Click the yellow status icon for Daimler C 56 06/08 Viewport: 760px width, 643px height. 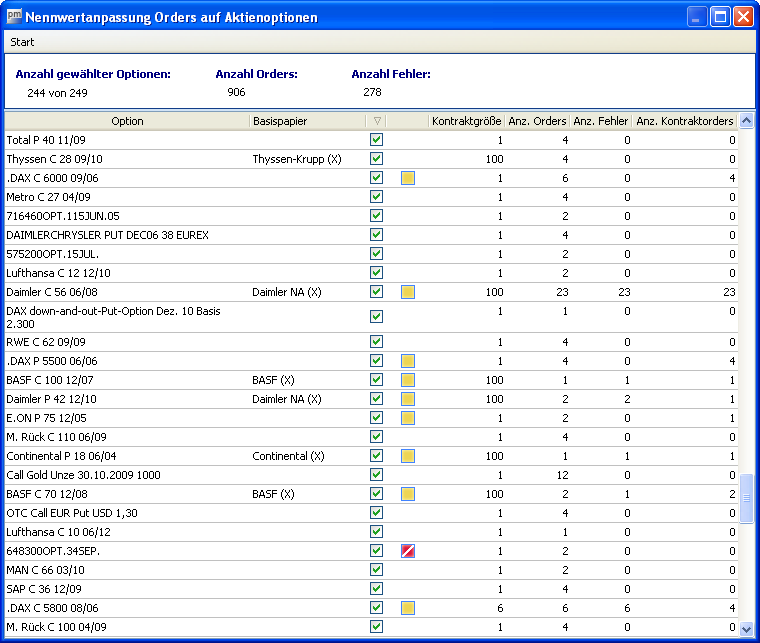pyautogui.click(x=408, y=292)
